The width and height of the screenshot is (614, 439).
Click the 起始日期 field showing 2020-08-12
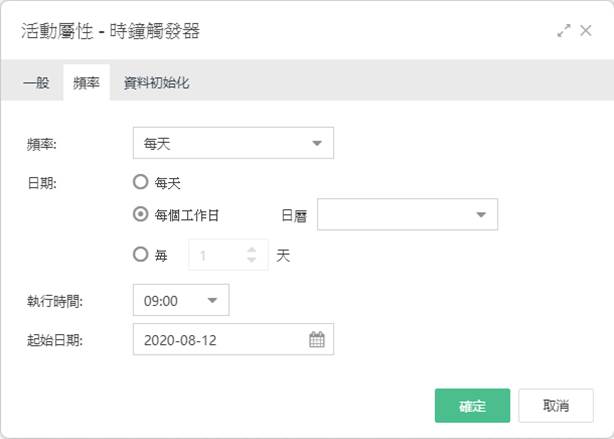pyautogui.click(x=233, y=339)
